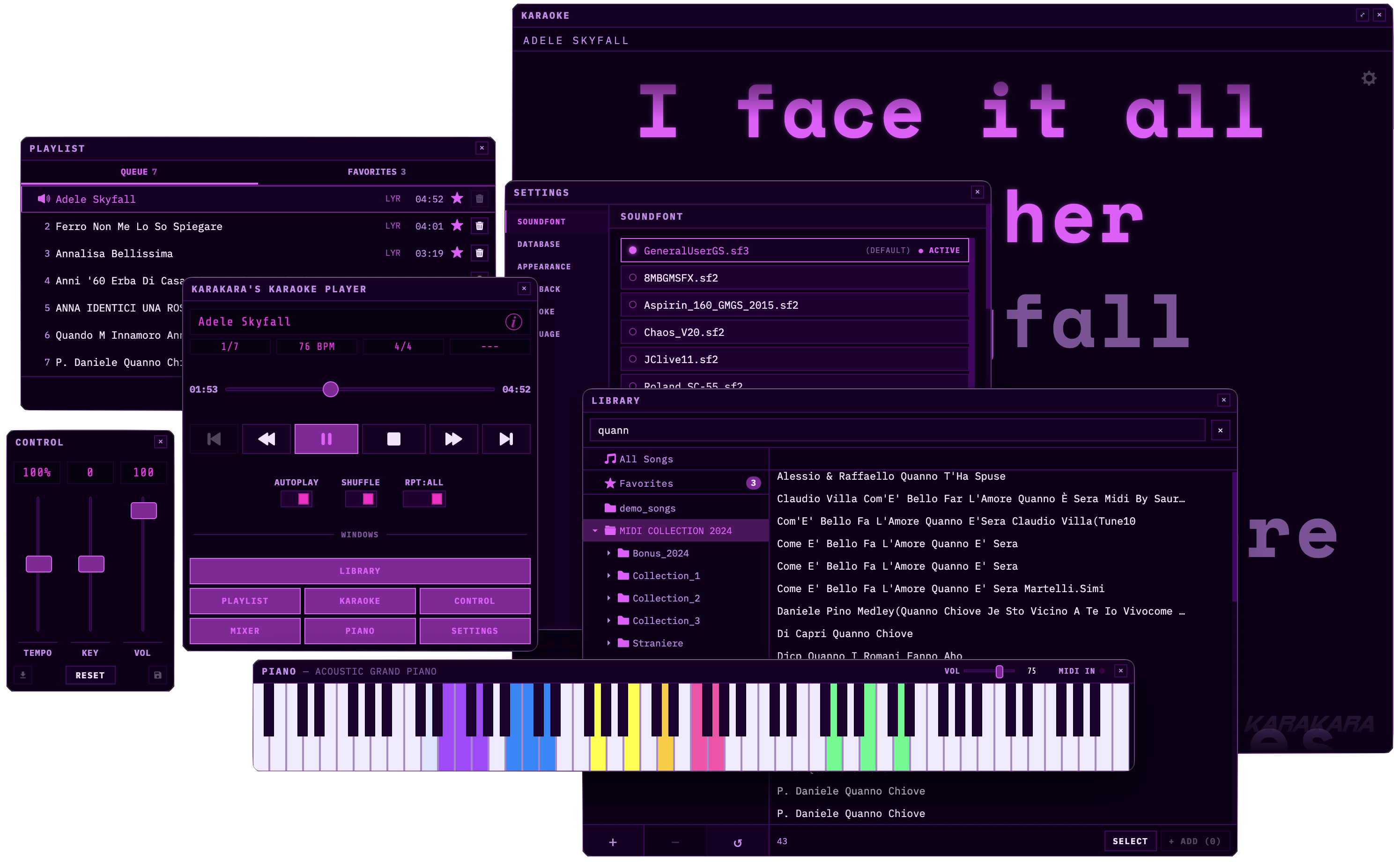Click the MIXER window button
This screenshot has width=1400, height=862.
coord(244,631)
